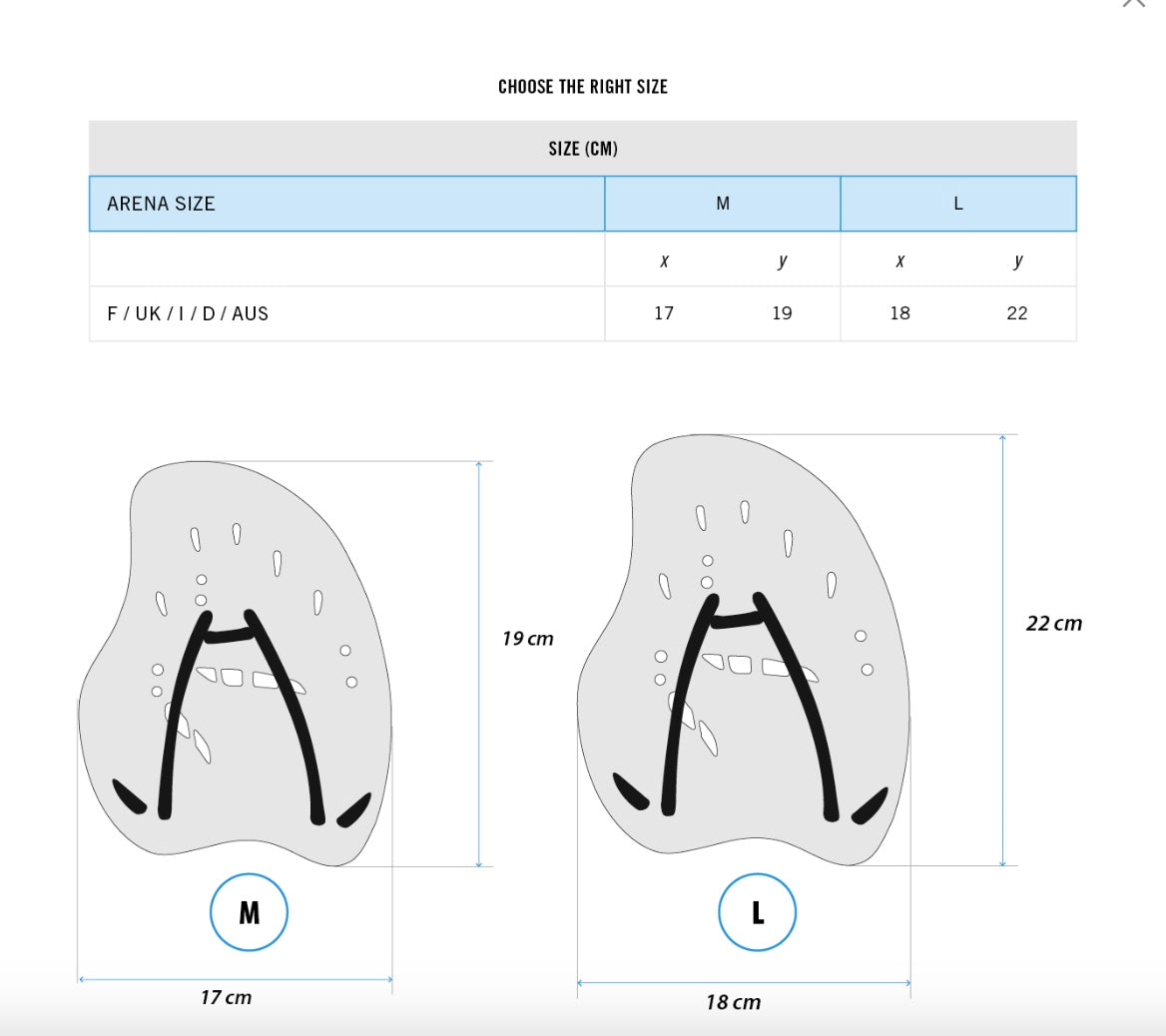Click the CHOOSE THE RIGHT SIZE title
The width and height of the screenshot is (1166, 1036).
[583, 87]
